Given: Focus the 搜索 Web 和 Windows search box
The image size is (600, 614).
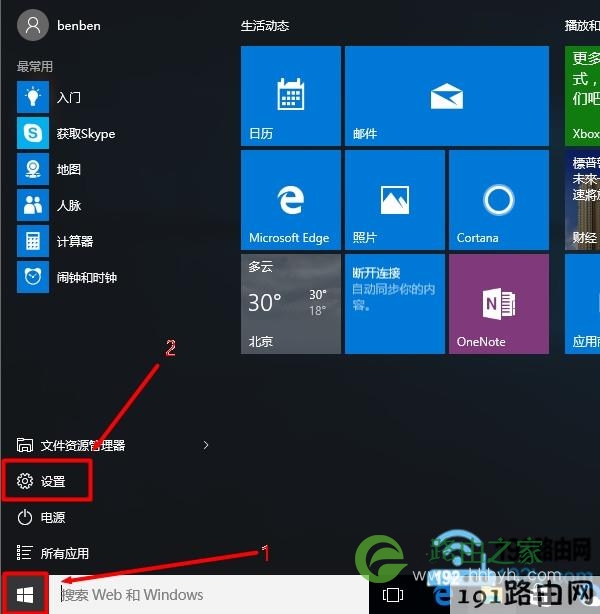Looking at the screenshot, I should tap(211, 594).
